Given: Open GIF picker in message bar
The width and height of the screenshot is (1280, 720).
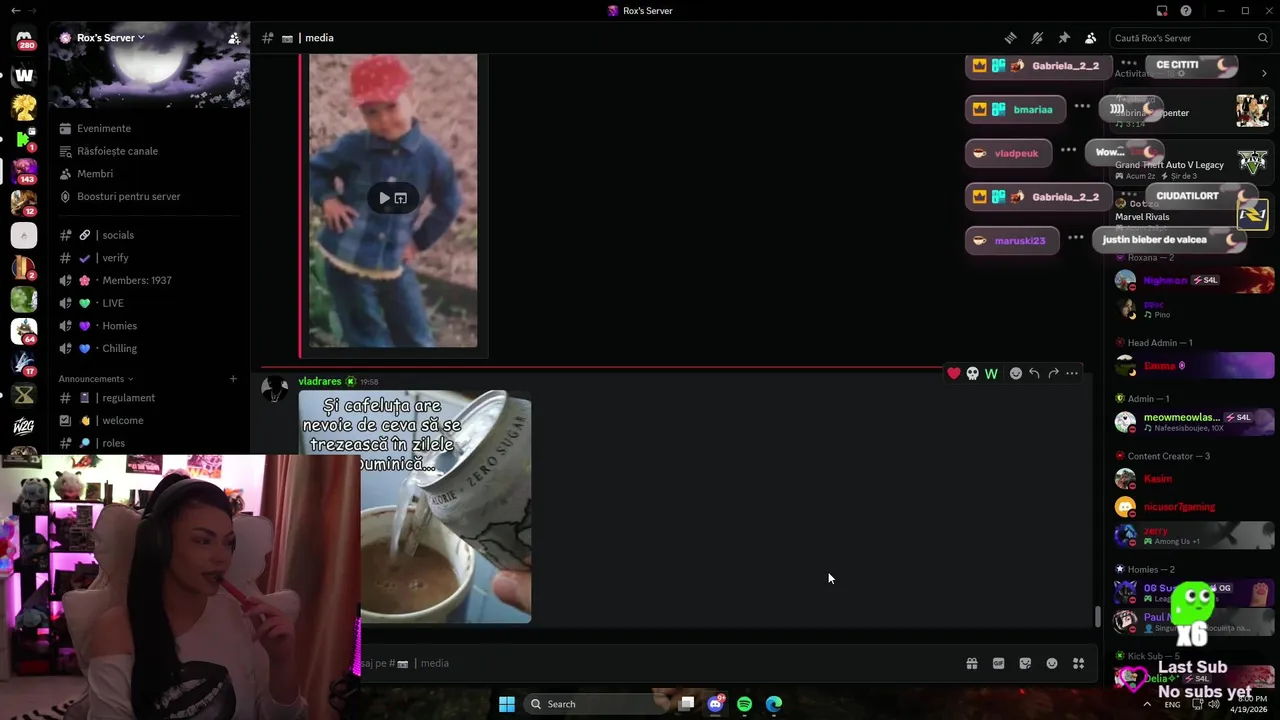Looking at the screenshot, I should click(998, 663).
